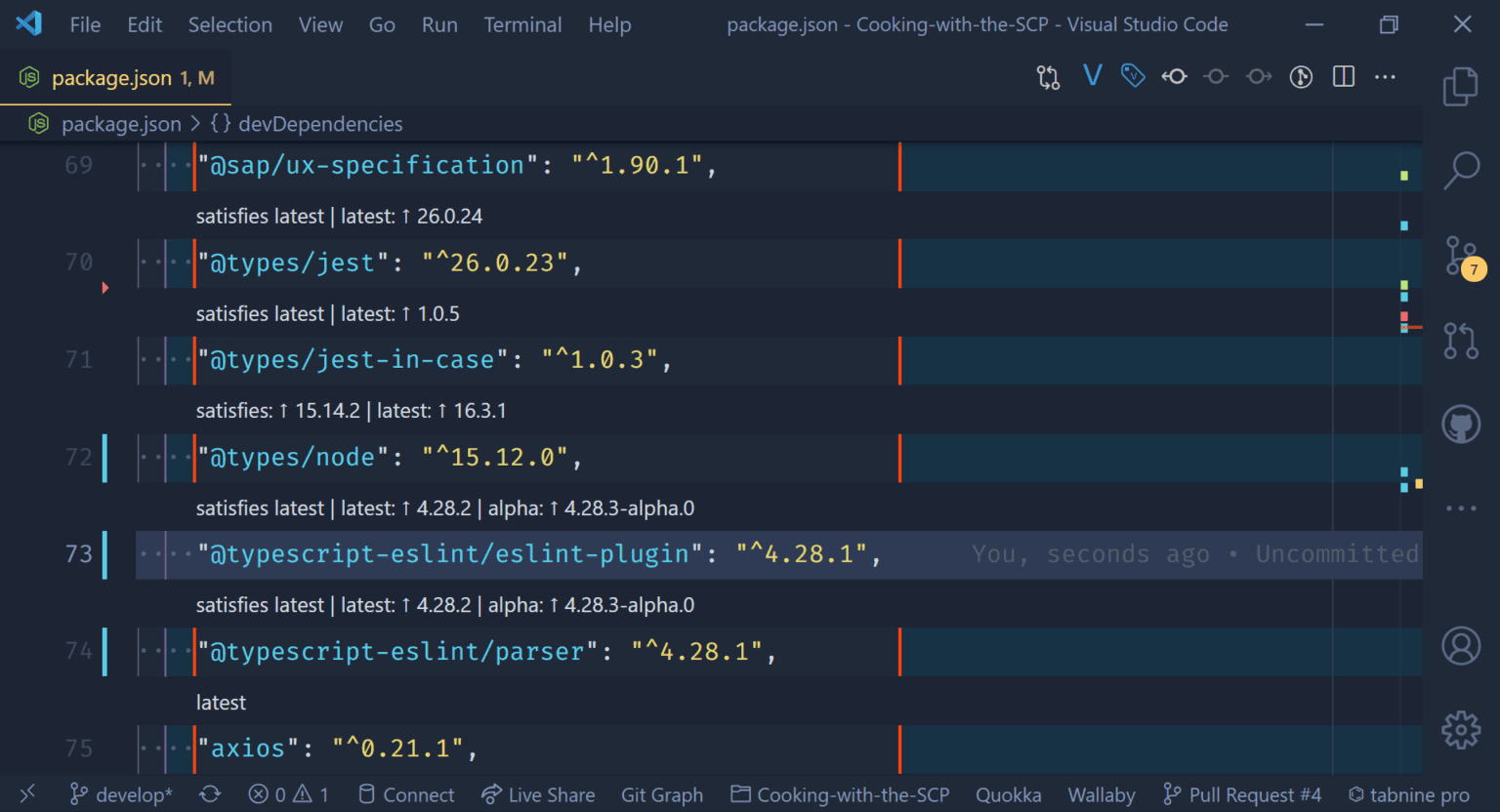Click the Accounts icon in the activity bar
1500x812 pixels.
(x=1460, y=645)
